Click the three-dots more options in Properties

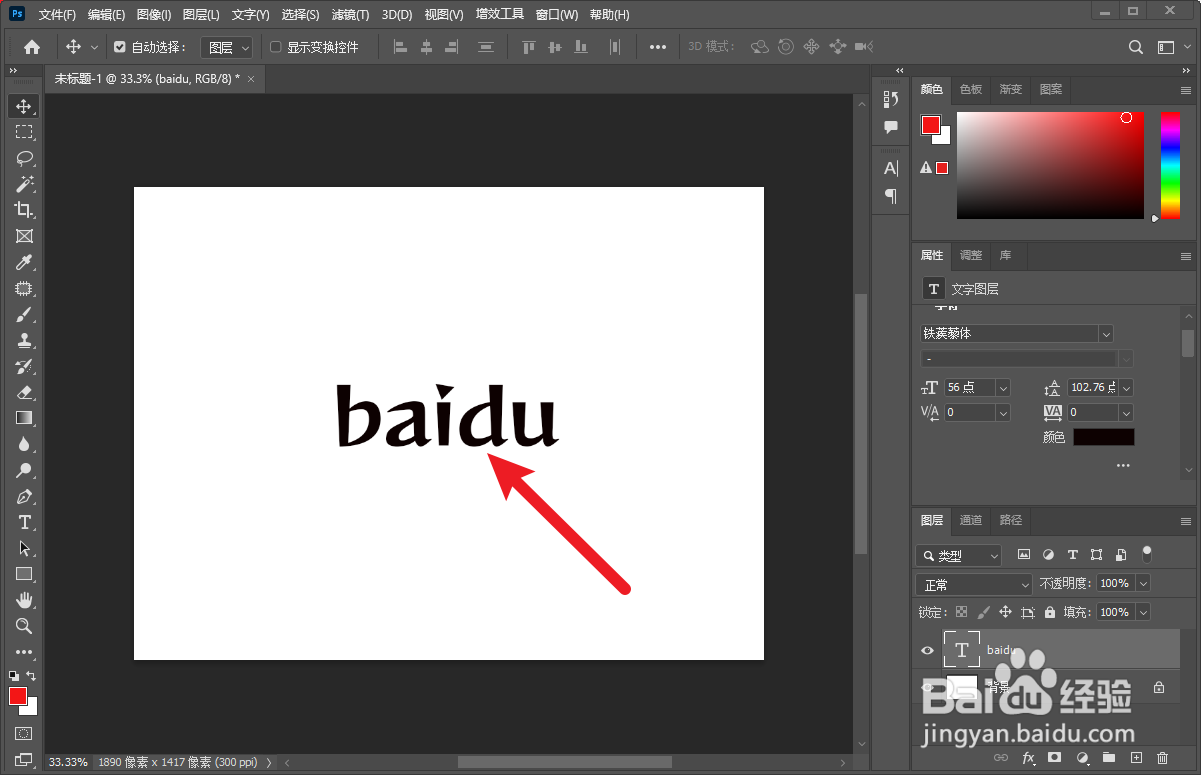[1123, 466]
